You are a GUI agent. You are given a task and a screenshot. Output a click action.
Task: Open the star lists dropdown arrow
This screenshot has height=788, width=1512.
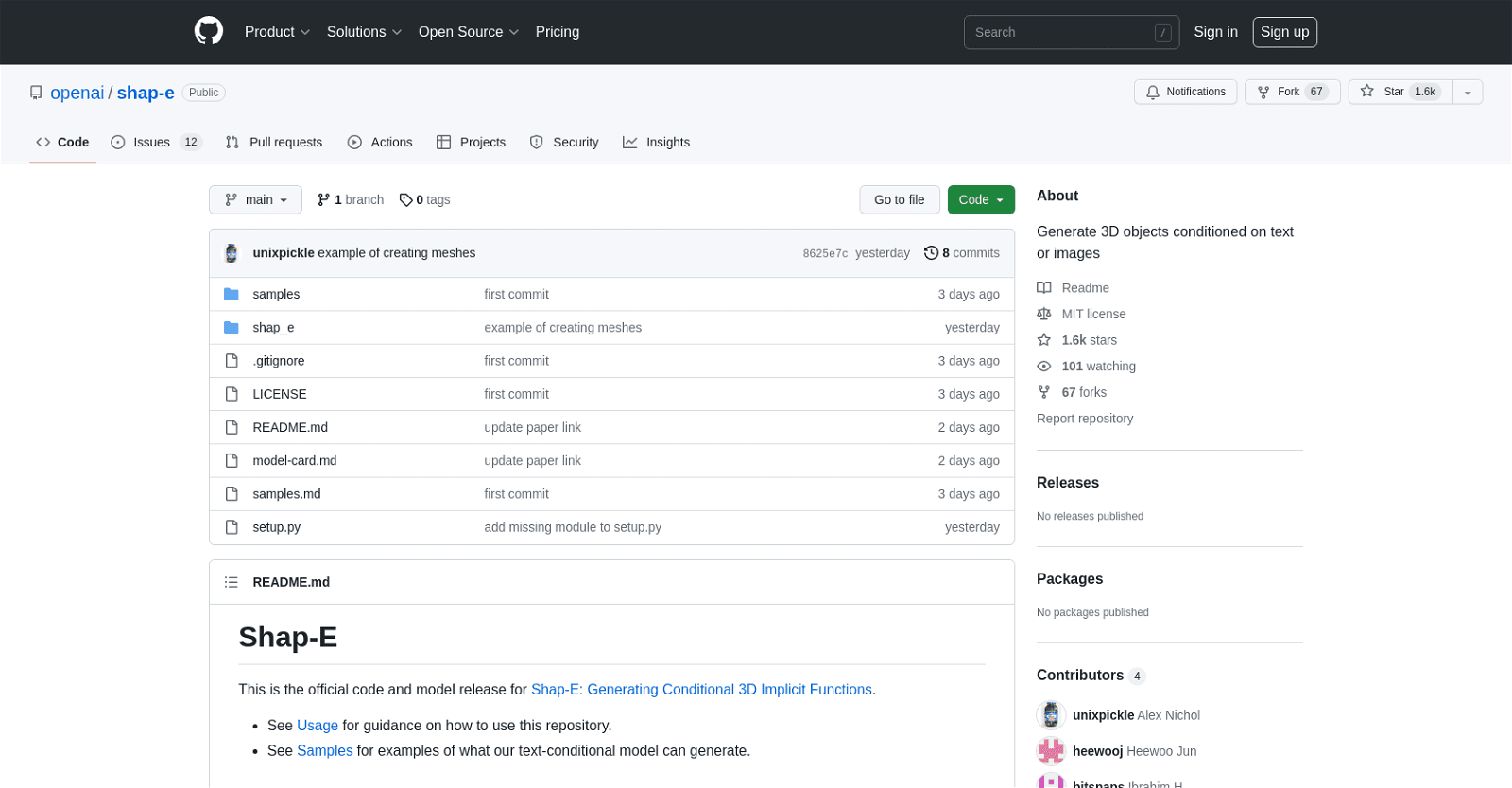[1468, 93]
